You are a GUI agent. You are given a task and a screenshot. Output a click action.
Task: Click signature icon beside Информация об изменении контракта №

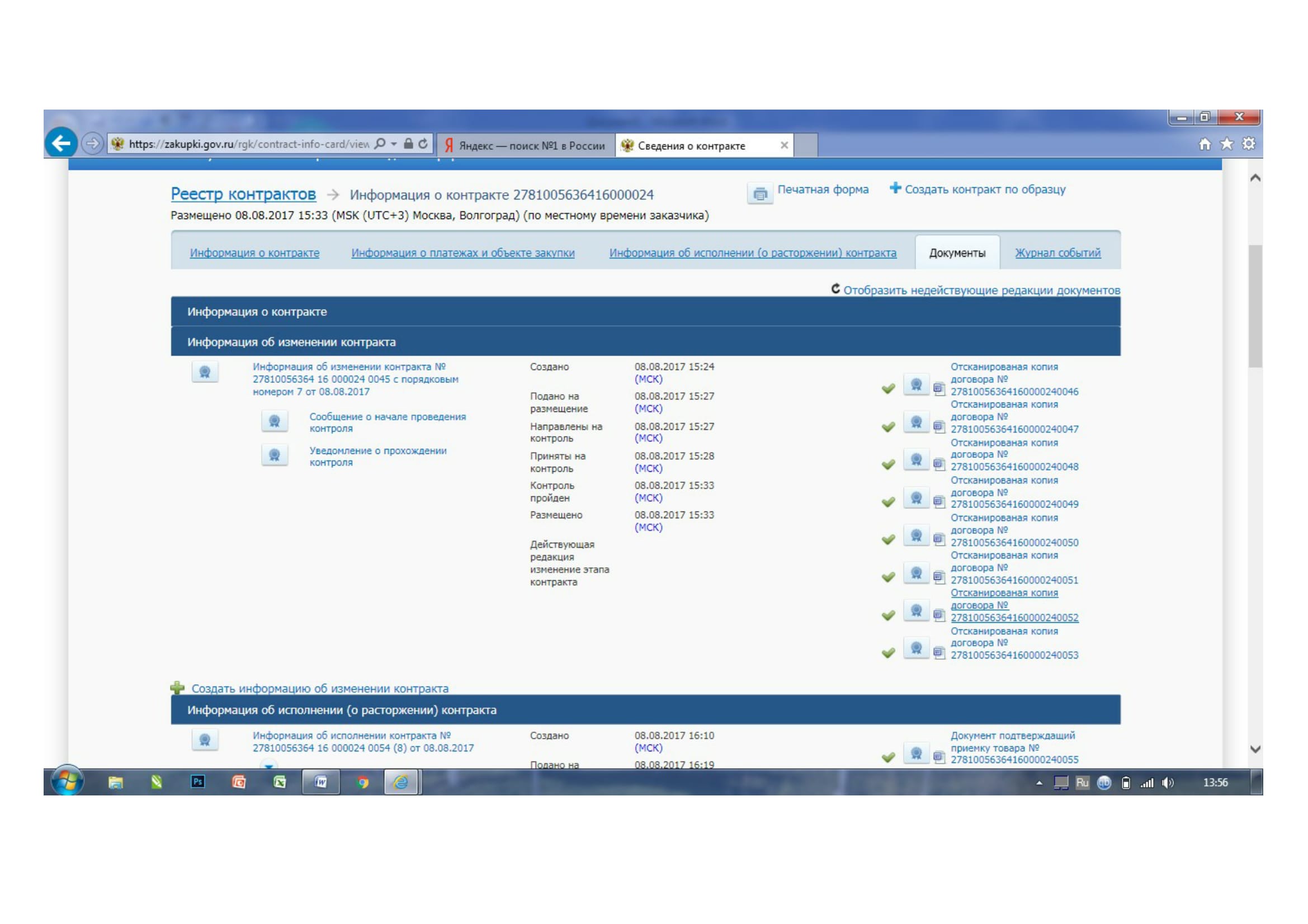205,373
